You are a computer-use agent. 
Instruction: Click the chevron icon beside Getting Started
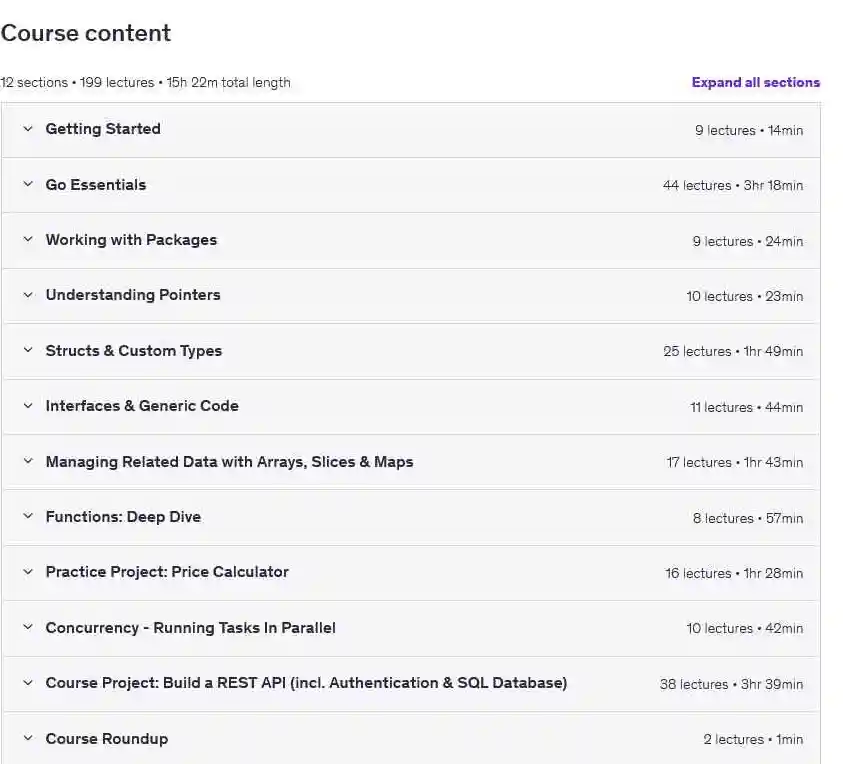pyautogui.click(x=28, y=129)
